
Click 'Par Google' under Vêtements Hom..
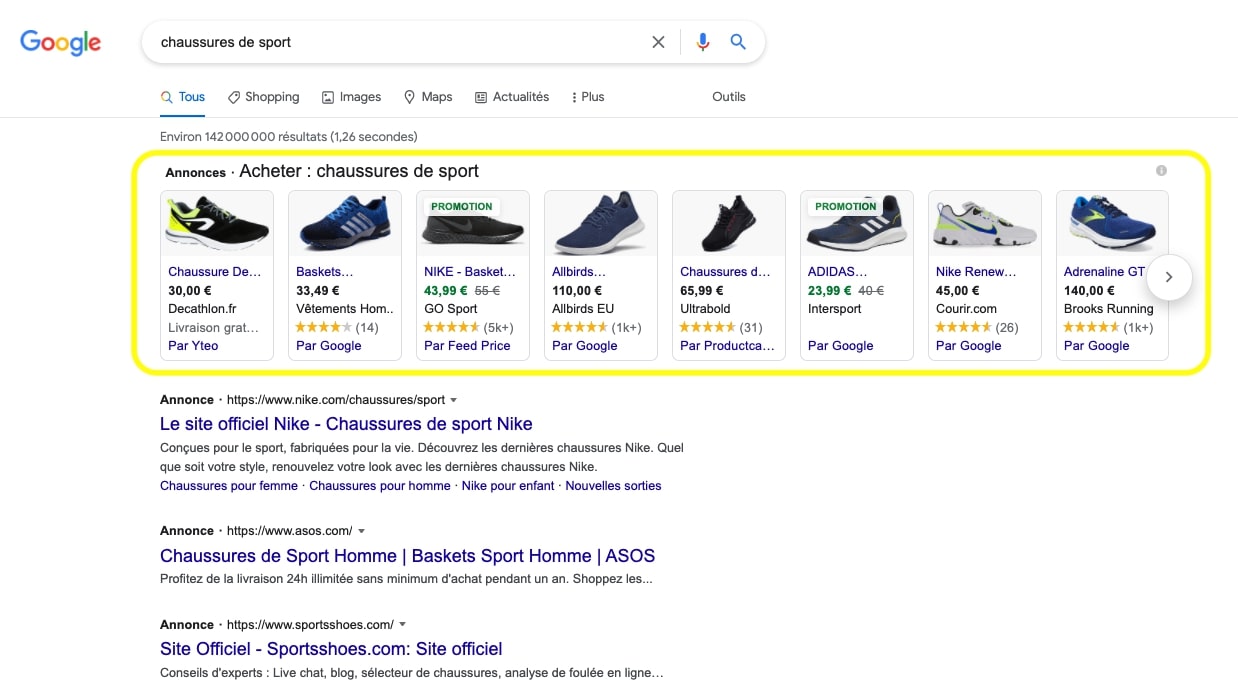pyautogui.click(x=329, y=346)
